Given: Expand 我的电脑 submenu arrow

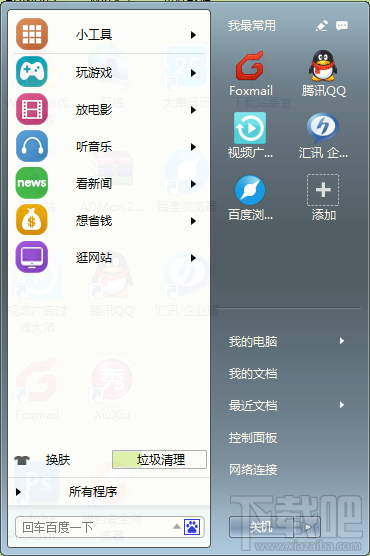Looking at the screenshot, I should 342,341.
